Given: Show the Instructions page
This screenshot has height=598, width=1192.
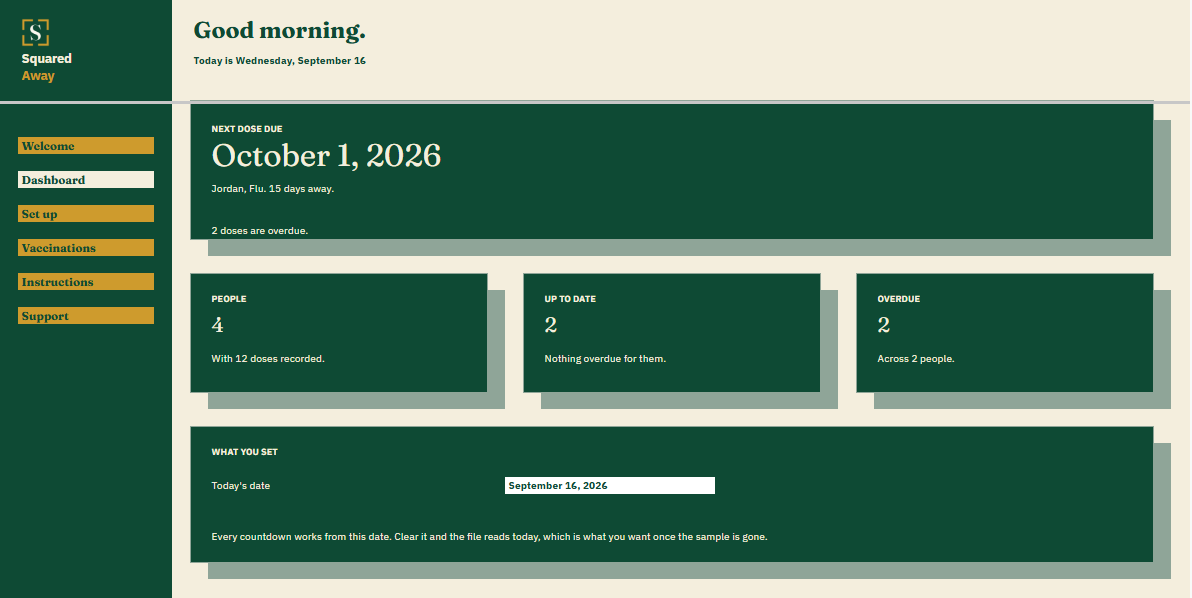Looking at the screenshot, I should (86, 282).
